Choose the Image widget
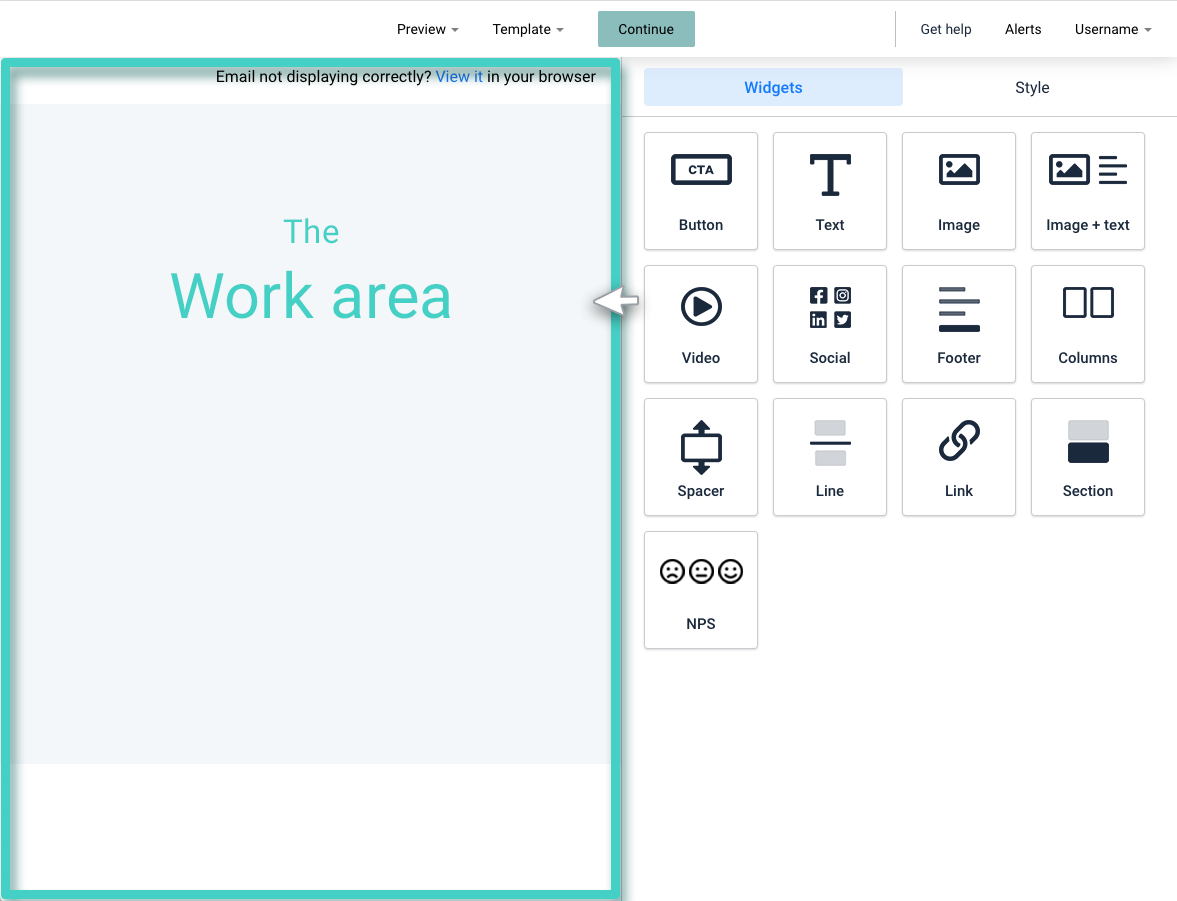The width and height of the screenshot is (1177, 901). [959, 191]
